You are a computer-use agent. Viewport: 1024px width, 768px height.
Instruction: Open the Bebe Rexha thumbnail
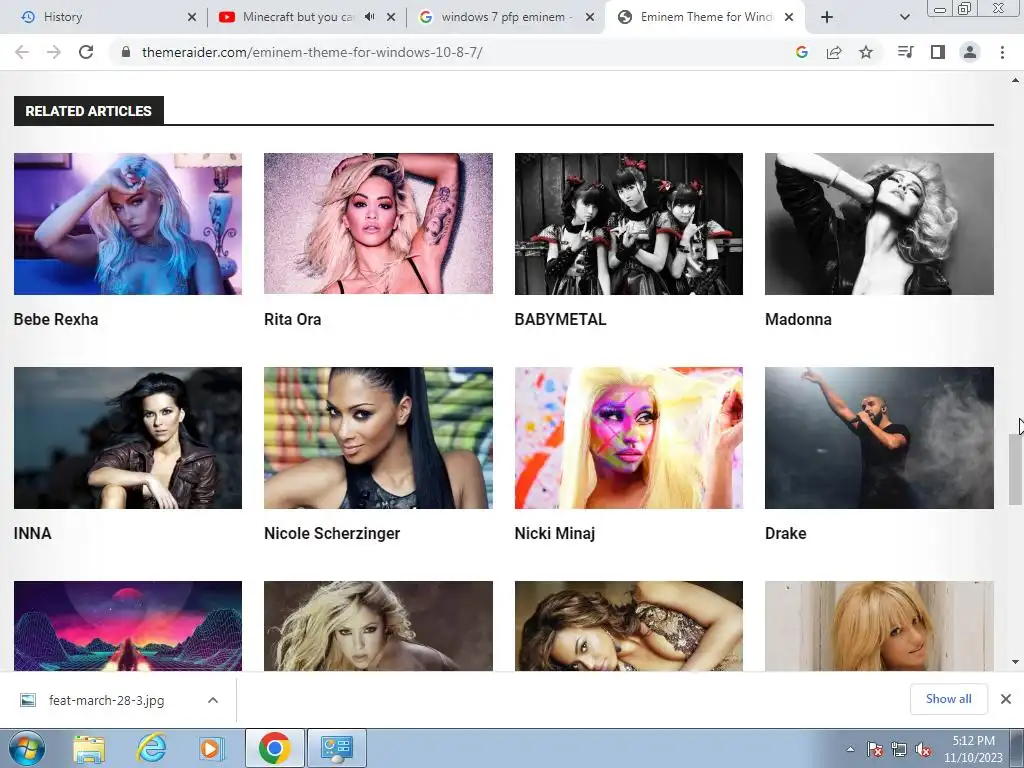click(128, 224)
